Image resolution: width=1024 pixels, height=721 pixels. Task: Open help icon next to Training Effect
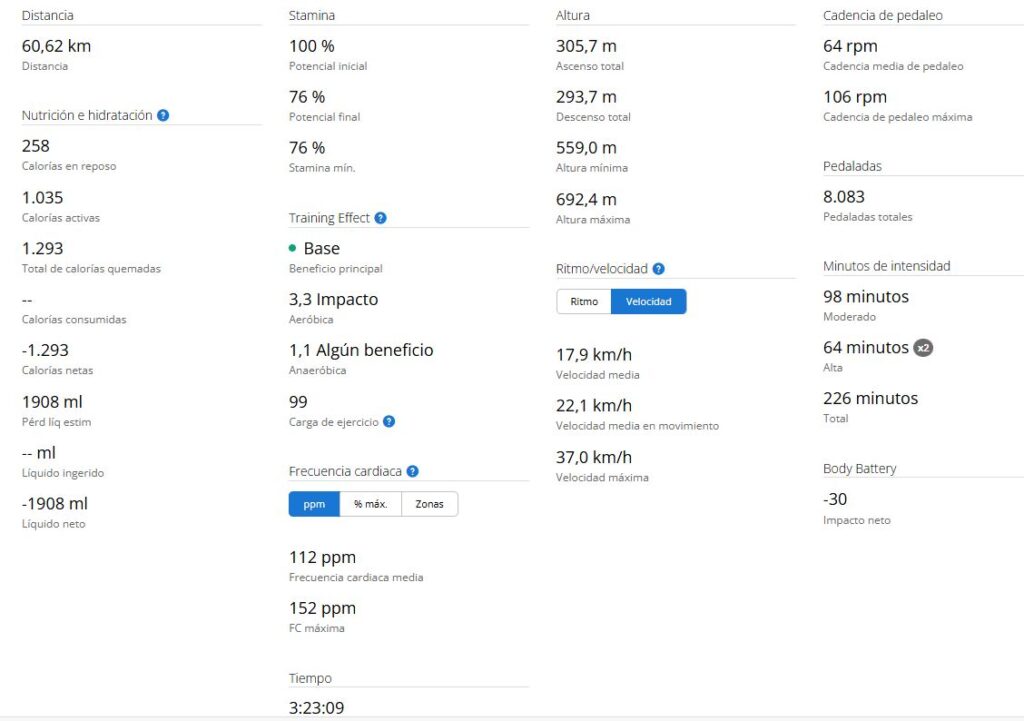(380, 218)
